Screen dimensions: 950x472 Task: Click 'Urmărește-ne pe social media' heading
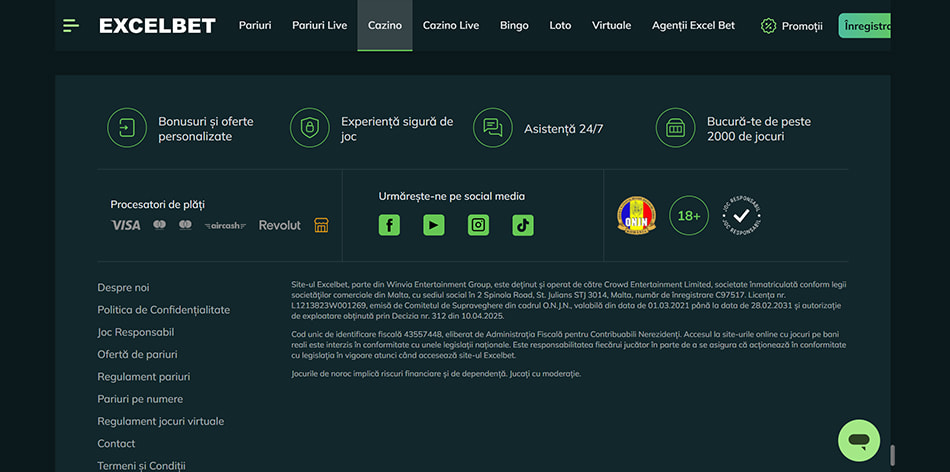point(452,196)
